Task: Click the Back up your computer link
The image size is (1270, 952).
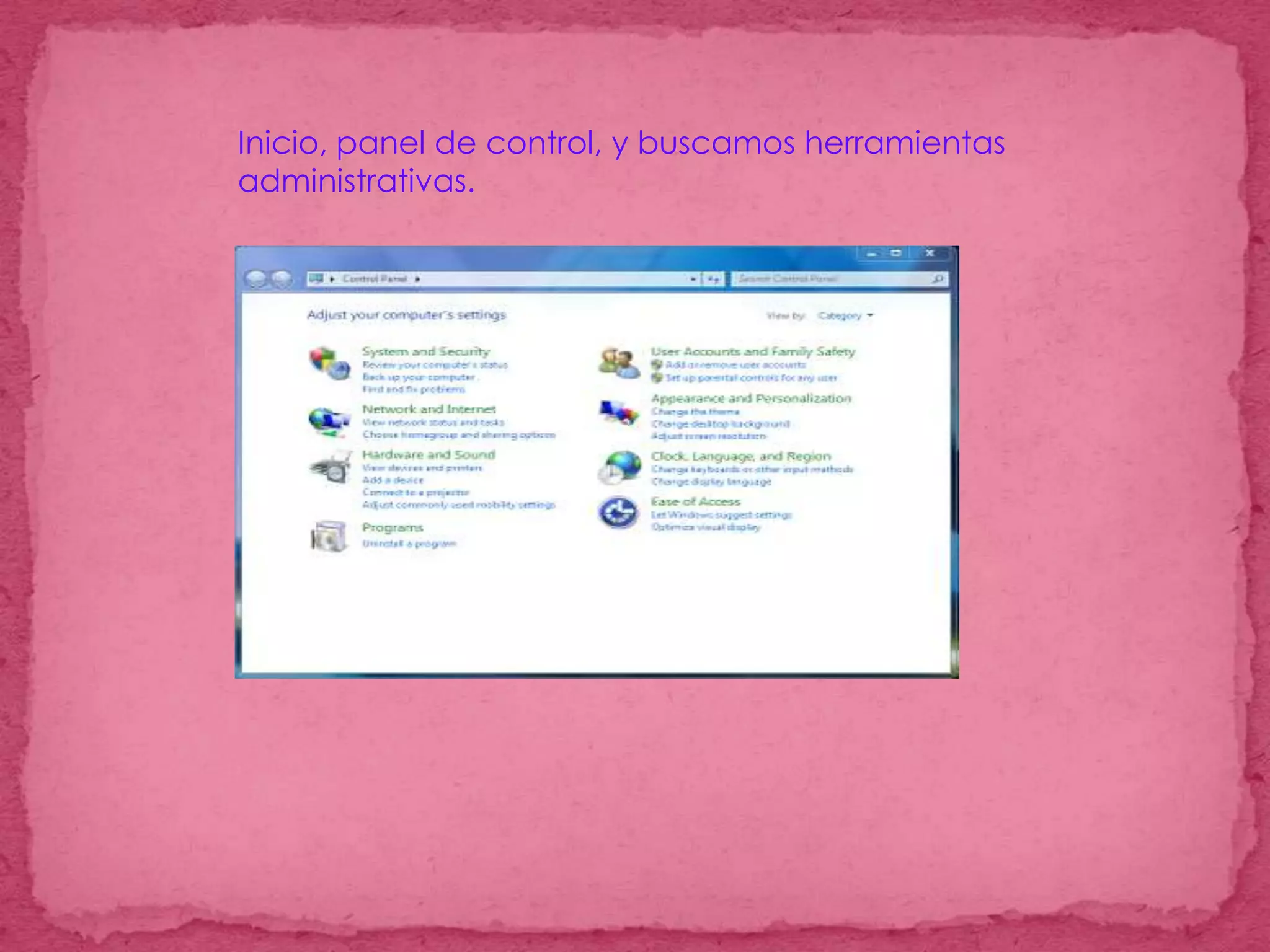Action: pyautogui.click(x=419, y=377)
